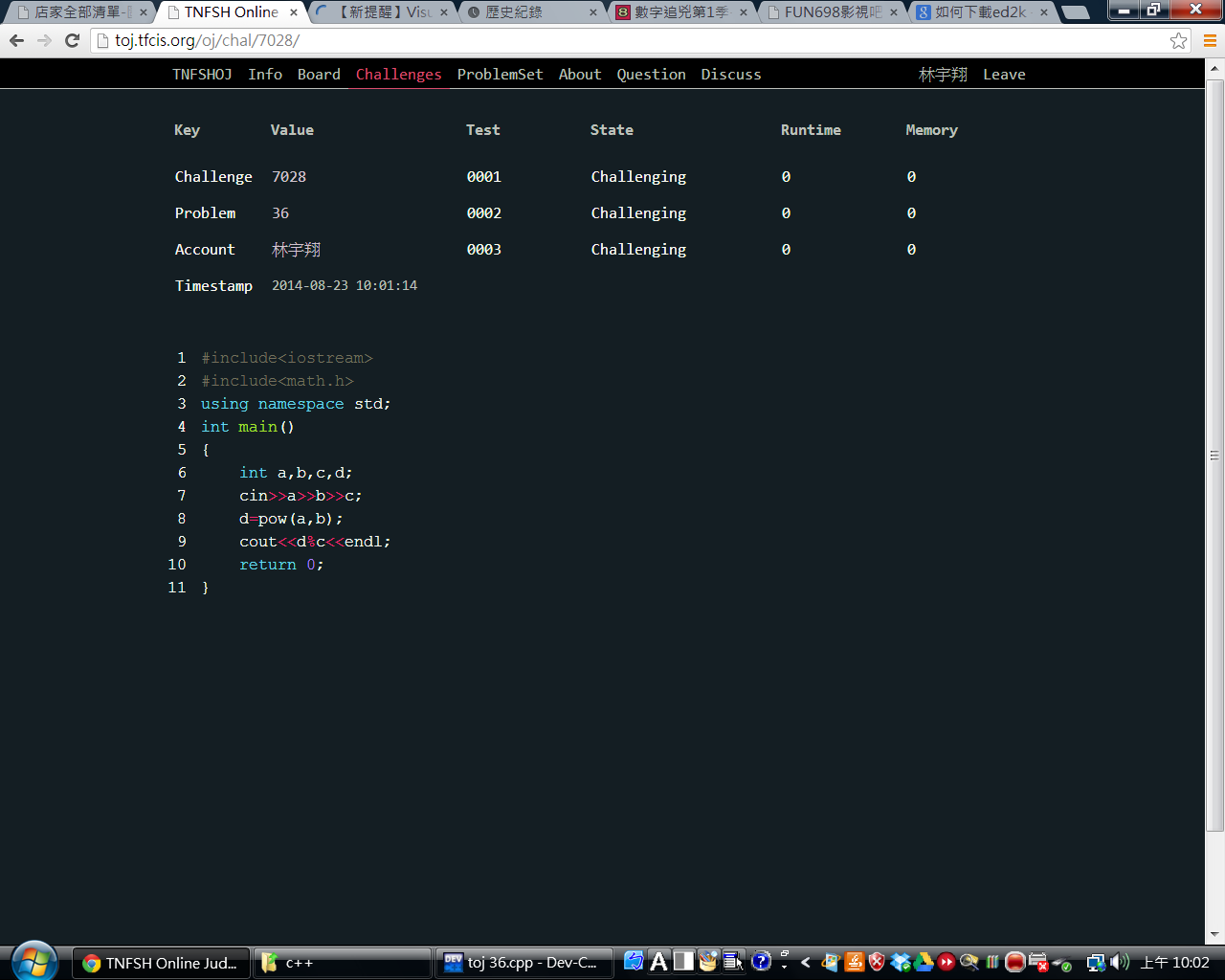Open the volume speaker tray icon
1225x980 pixels.
(1120, 963)
